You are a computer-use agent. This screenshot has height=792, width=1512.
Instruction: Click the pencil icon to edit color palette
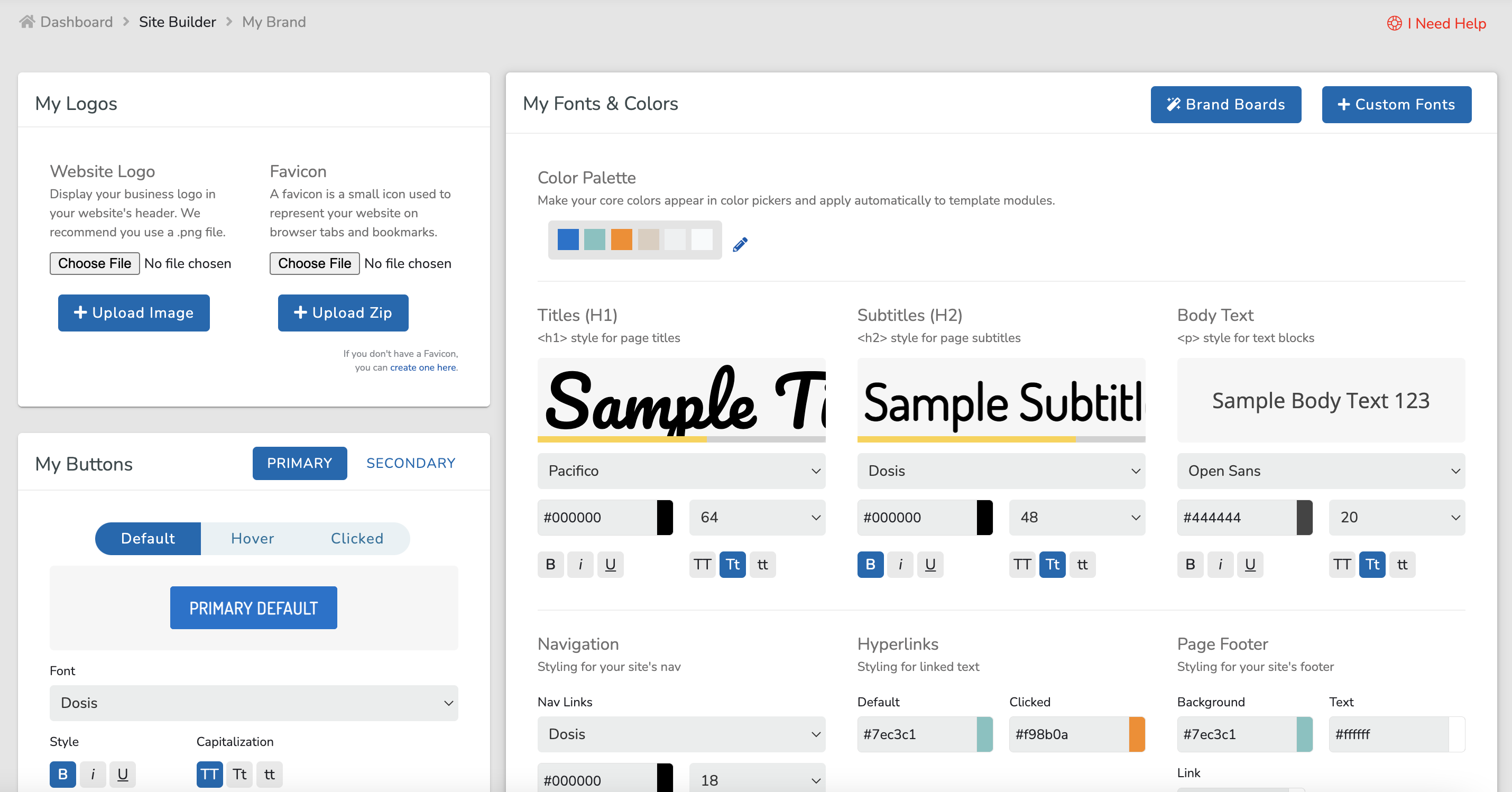coord(740,244)
